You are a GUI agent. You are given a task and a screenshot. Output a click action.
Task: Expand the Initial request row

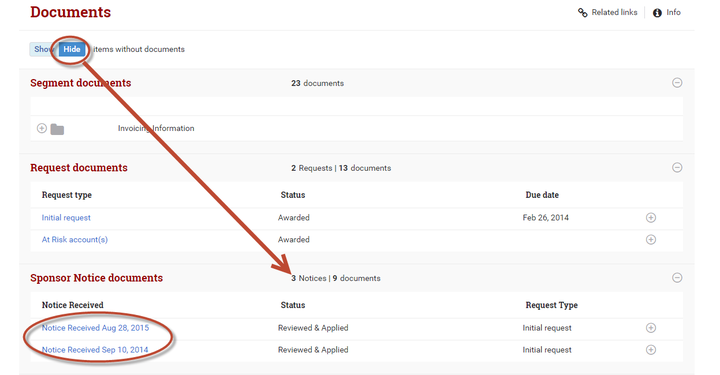click(651, 218)
